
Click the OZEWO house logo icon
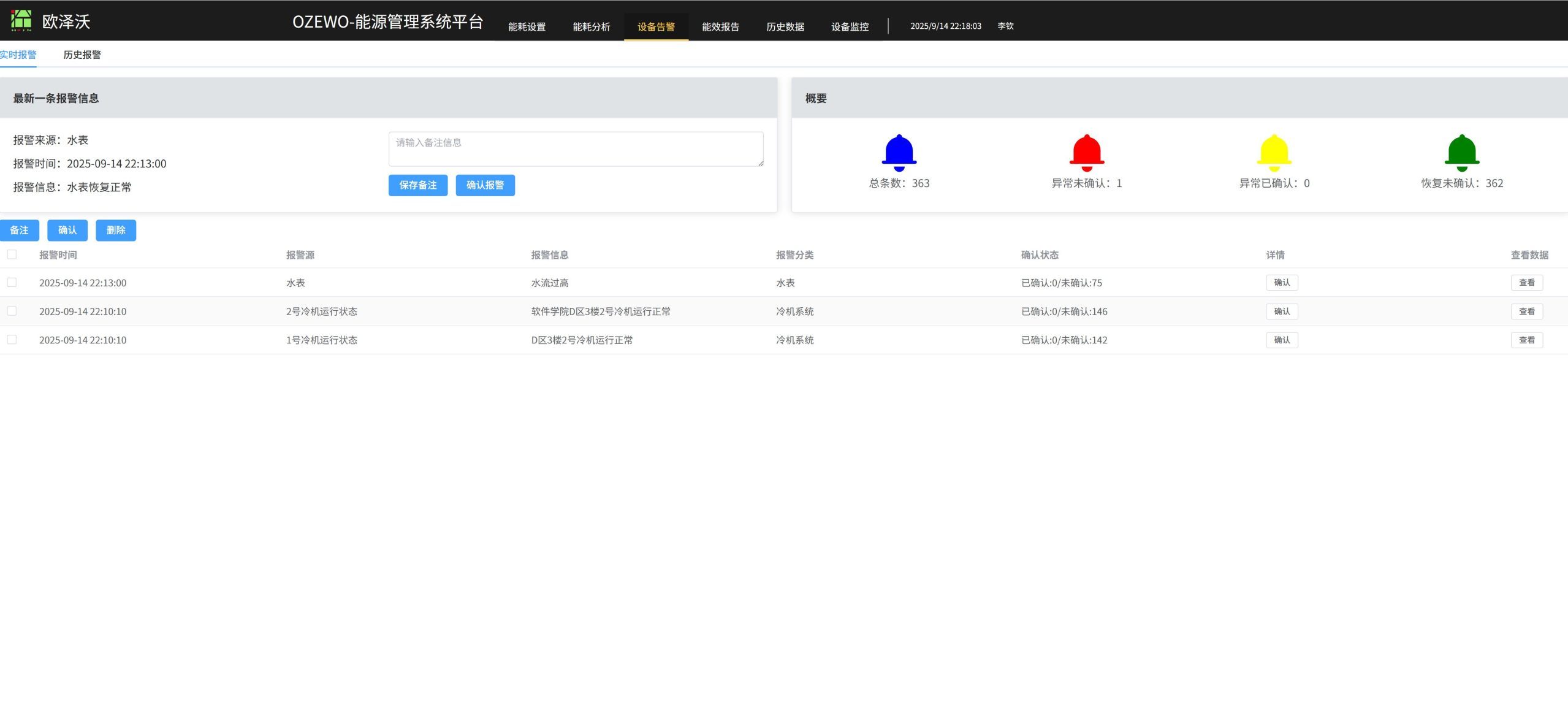tap(21, 21)
